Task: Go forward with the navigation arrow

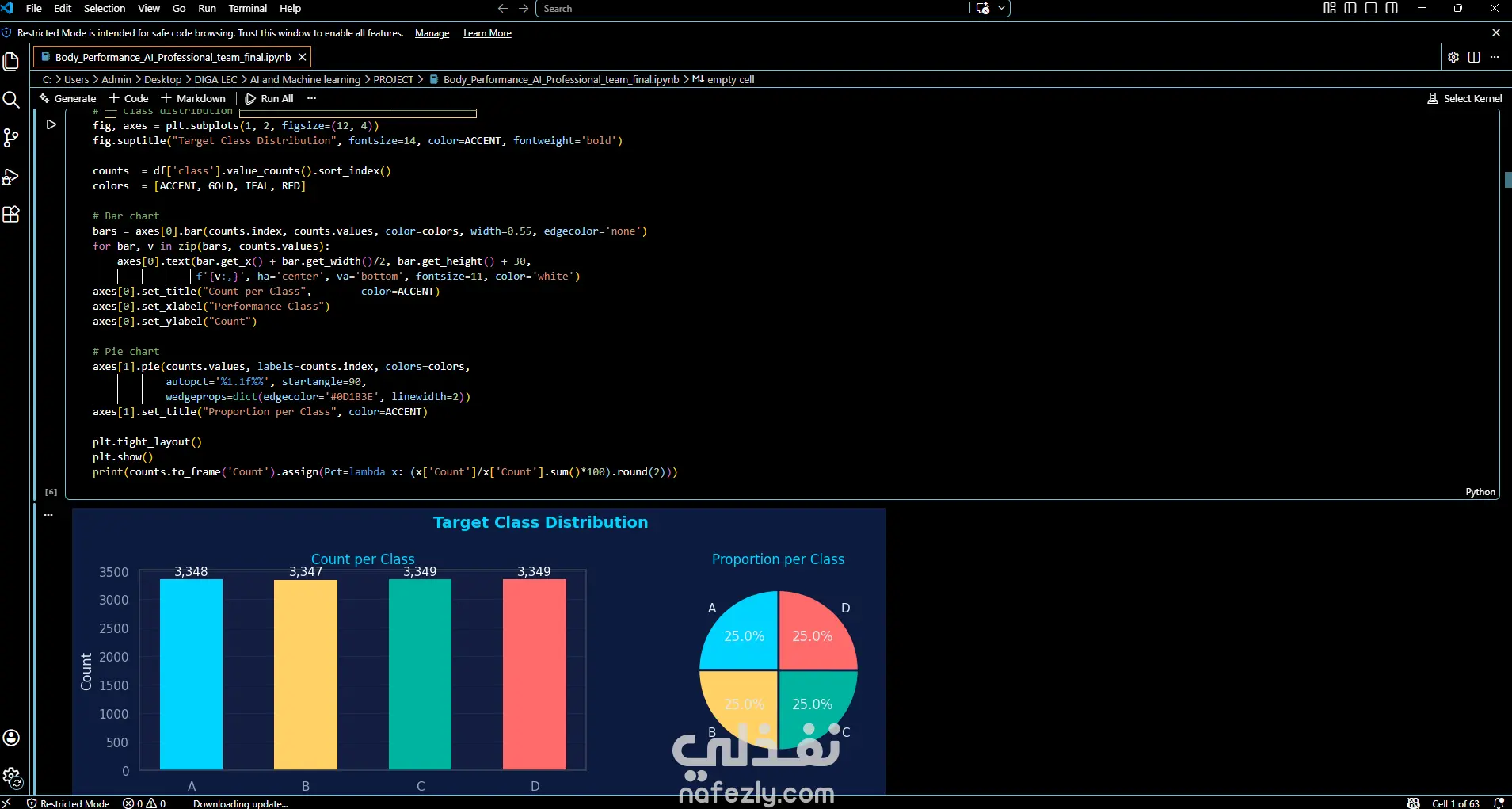Action: pos(524,8)
